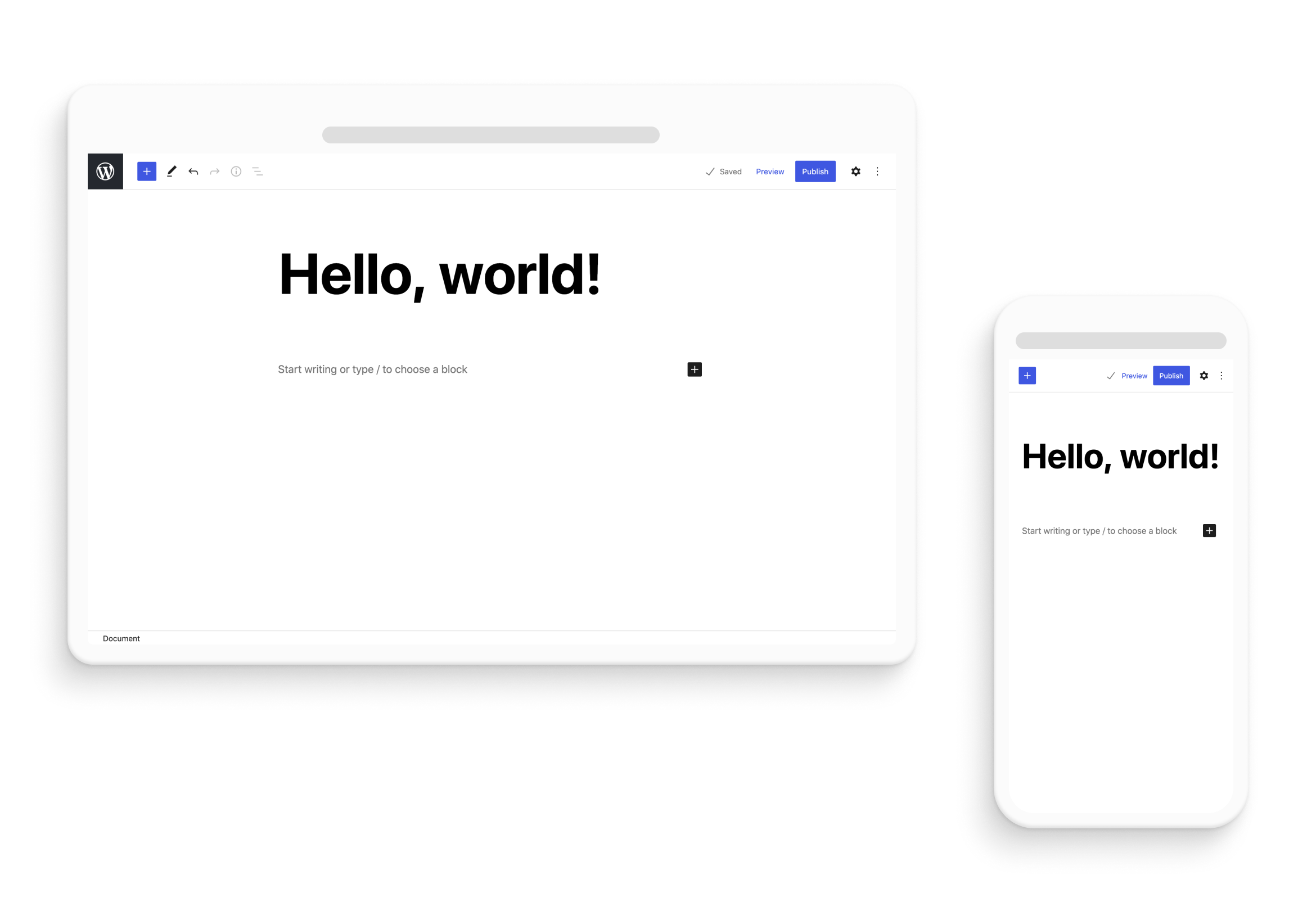Viewport: 1316px width, 911px height.
Task: Select the Edit (pencil) tool
Action: click(171, 171)
